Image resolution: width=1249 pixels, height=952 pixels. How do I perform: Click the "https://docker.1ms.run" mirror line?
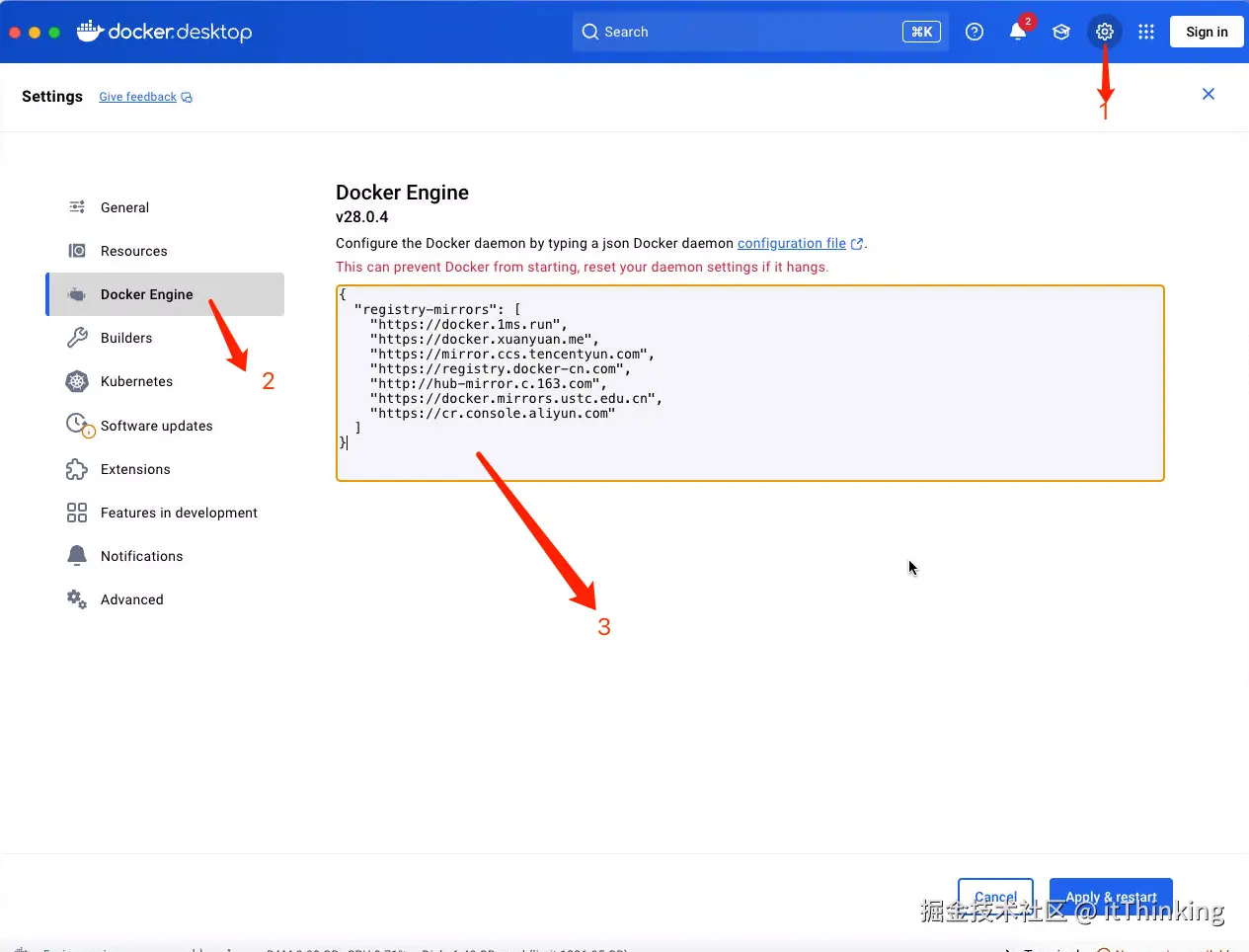click(x=468, y=324)
